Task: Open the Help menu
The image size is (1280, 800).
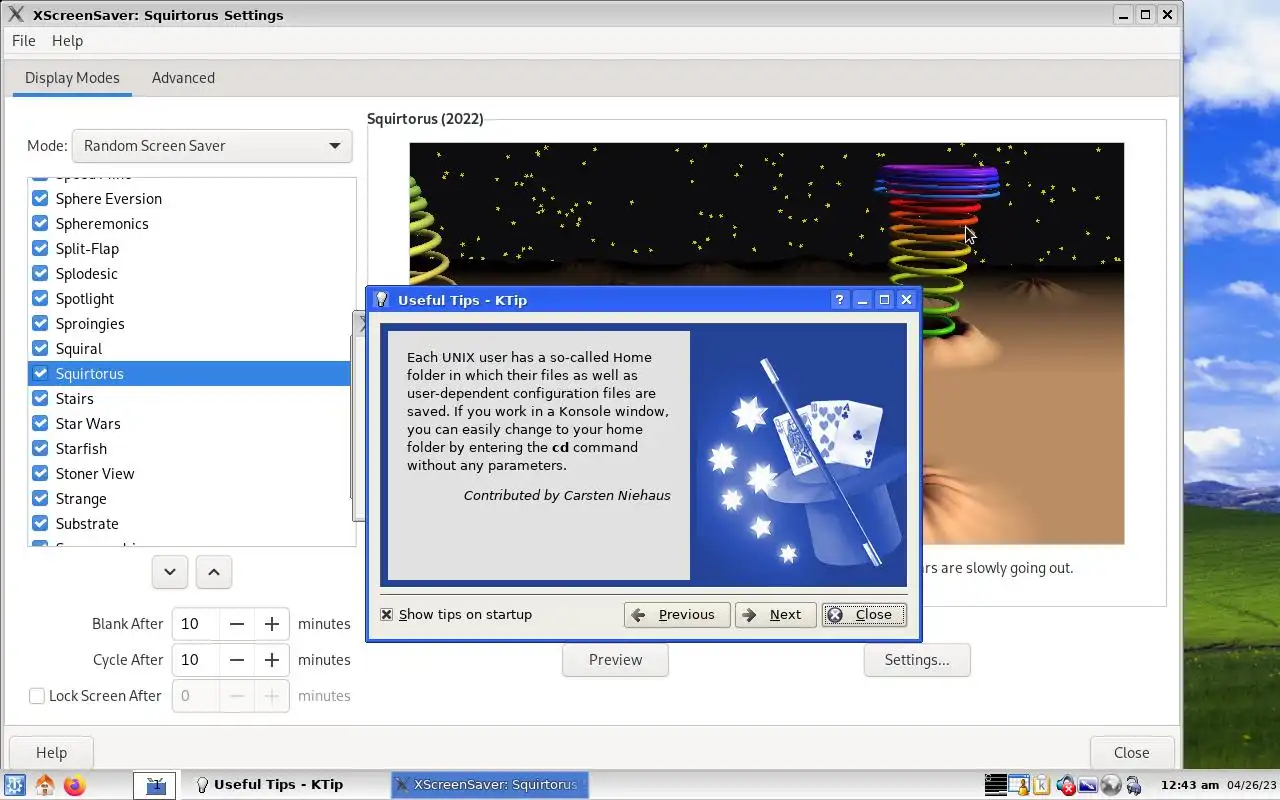Action: point(67,41)
